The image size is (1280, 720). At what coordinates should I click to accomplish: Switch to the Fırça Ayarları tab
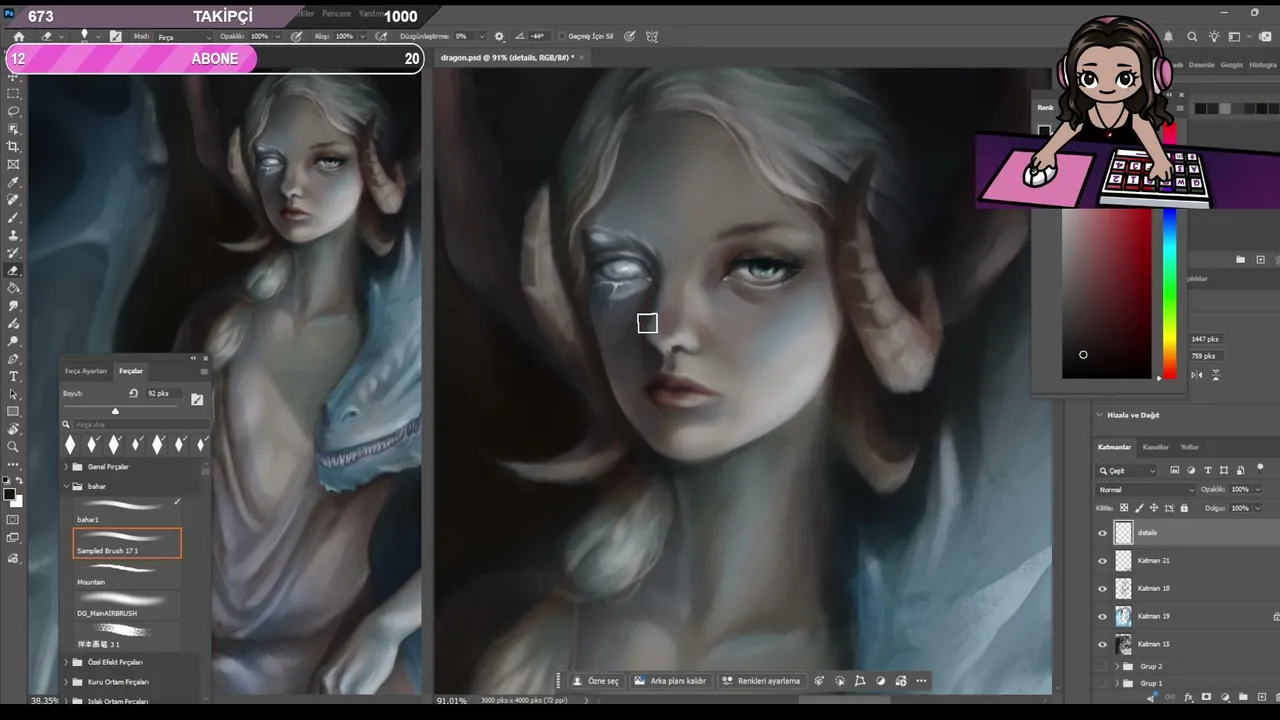pyautogui.click(x=86, y=371)
